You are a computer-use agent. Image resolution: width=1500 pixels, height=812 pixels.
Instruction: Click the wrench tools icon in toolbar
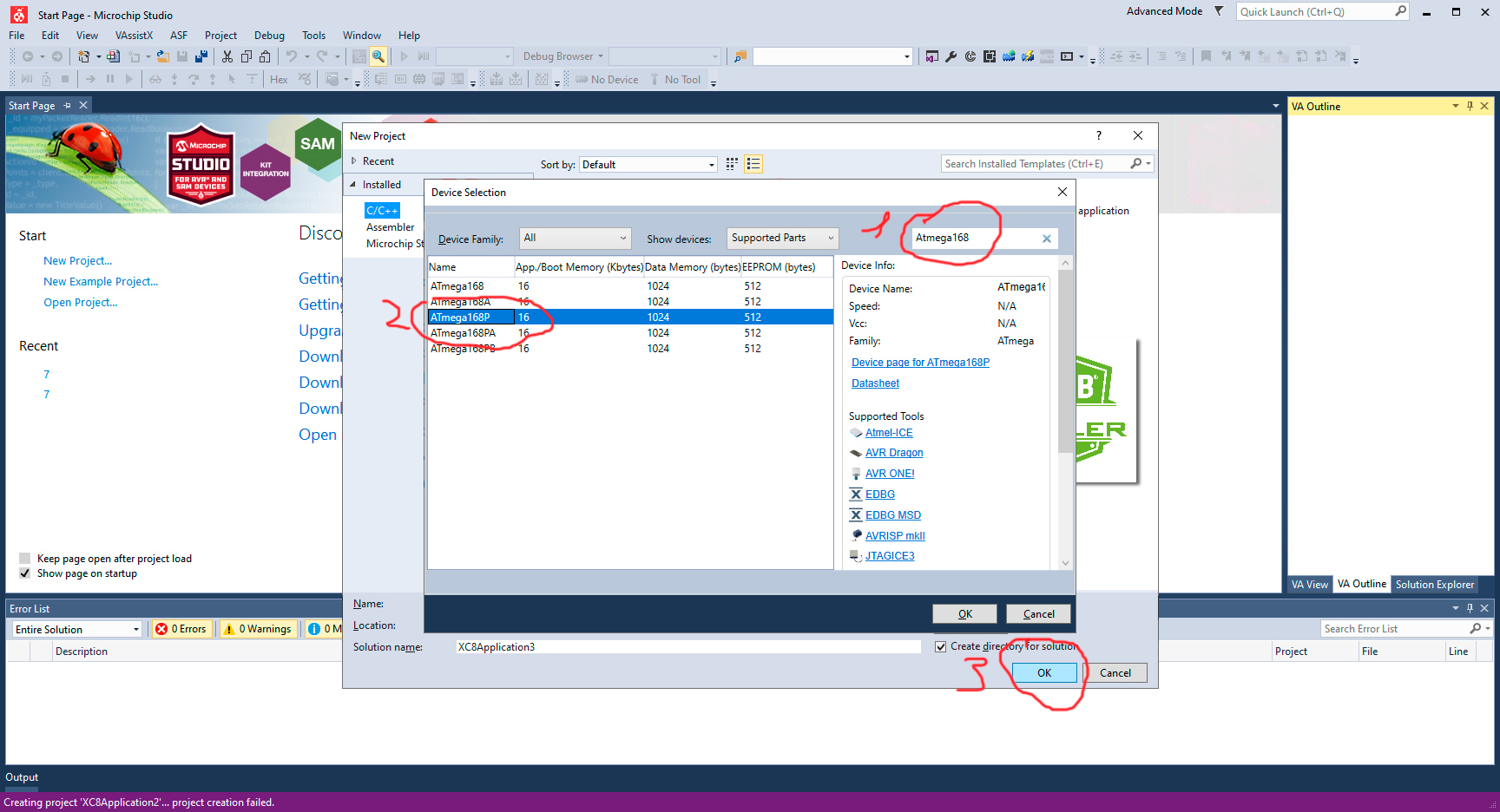click(x=951, y=56)
